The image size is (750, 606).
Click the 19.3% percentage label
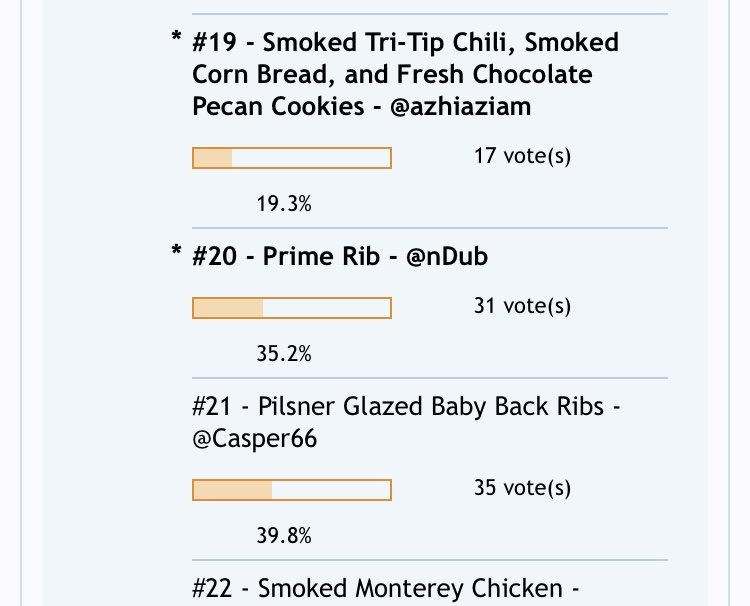tap(284, 204)
